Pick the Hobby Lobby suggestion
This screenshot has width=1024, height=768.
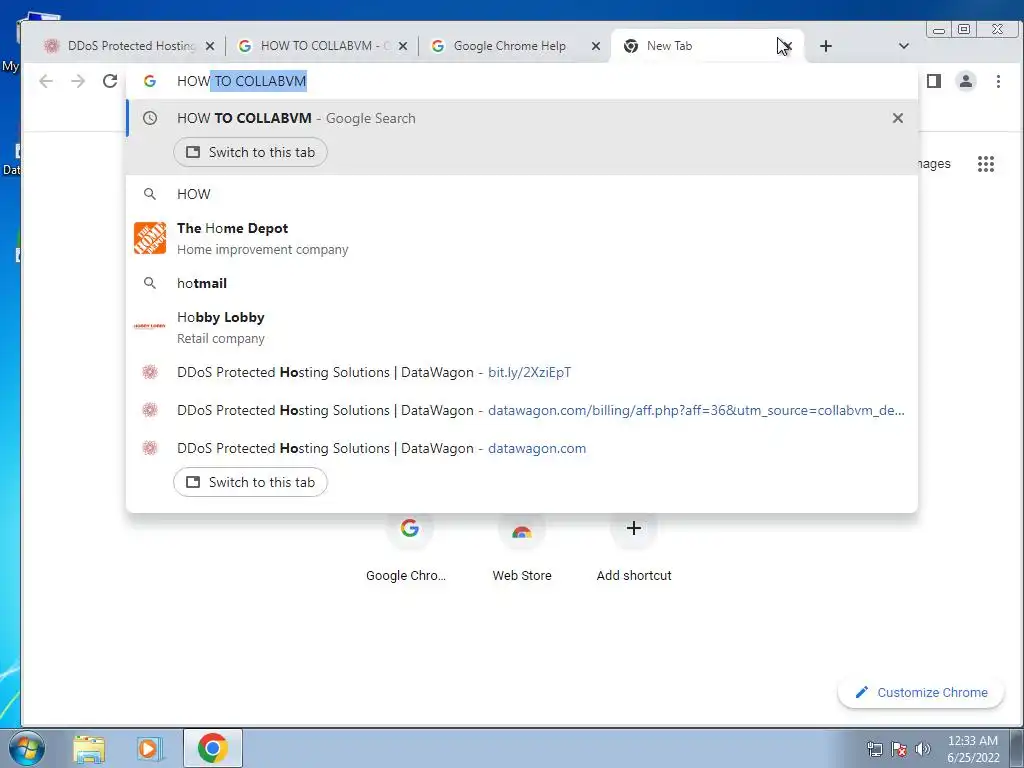point(522,327)
